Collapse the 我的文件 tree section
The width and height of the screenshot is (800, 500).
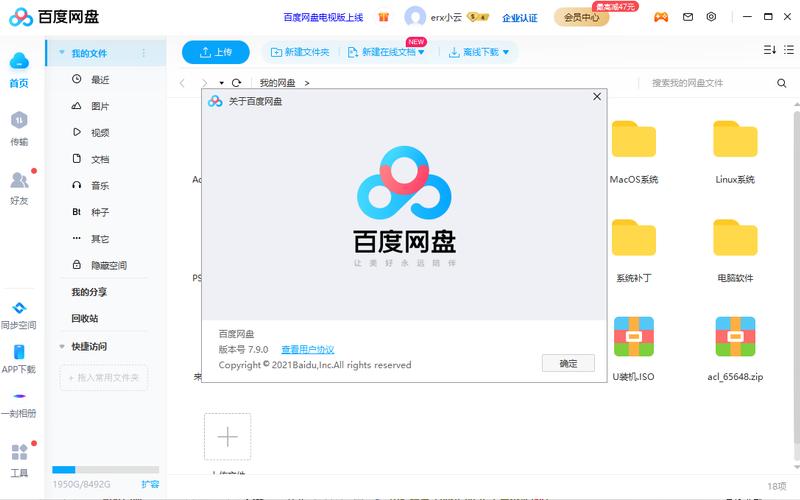pos(62,53)
